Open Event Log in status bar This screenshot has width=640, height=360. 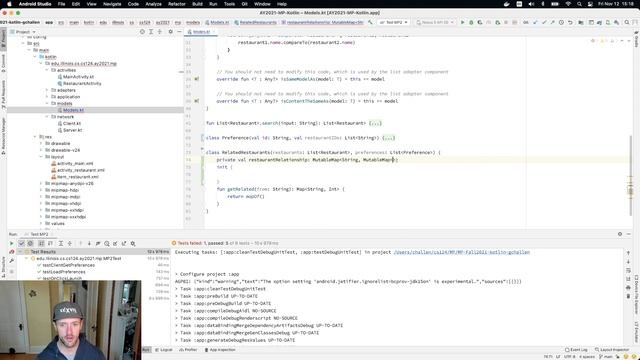[576, 350]
